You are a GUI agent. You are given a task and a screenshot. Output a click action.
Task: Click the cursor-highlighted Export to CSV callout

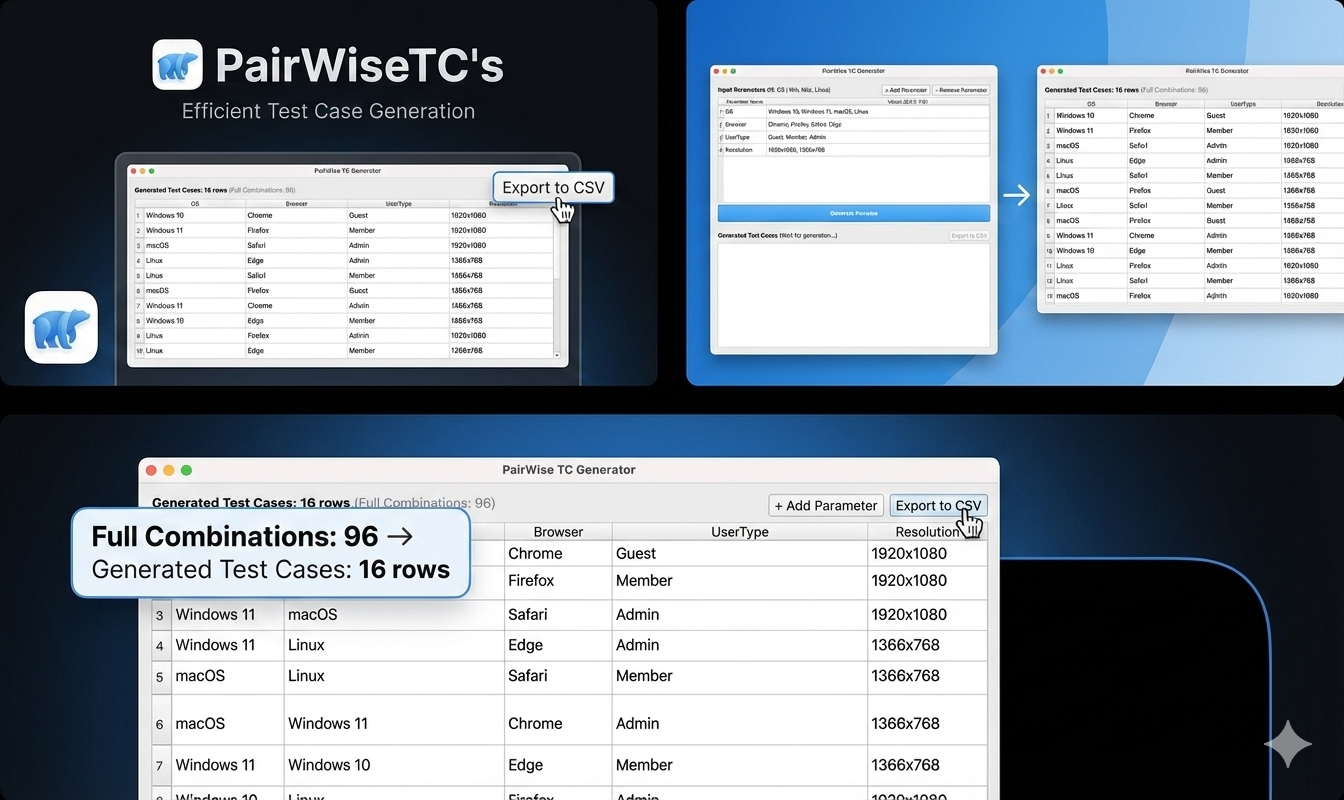pos(553,187)
